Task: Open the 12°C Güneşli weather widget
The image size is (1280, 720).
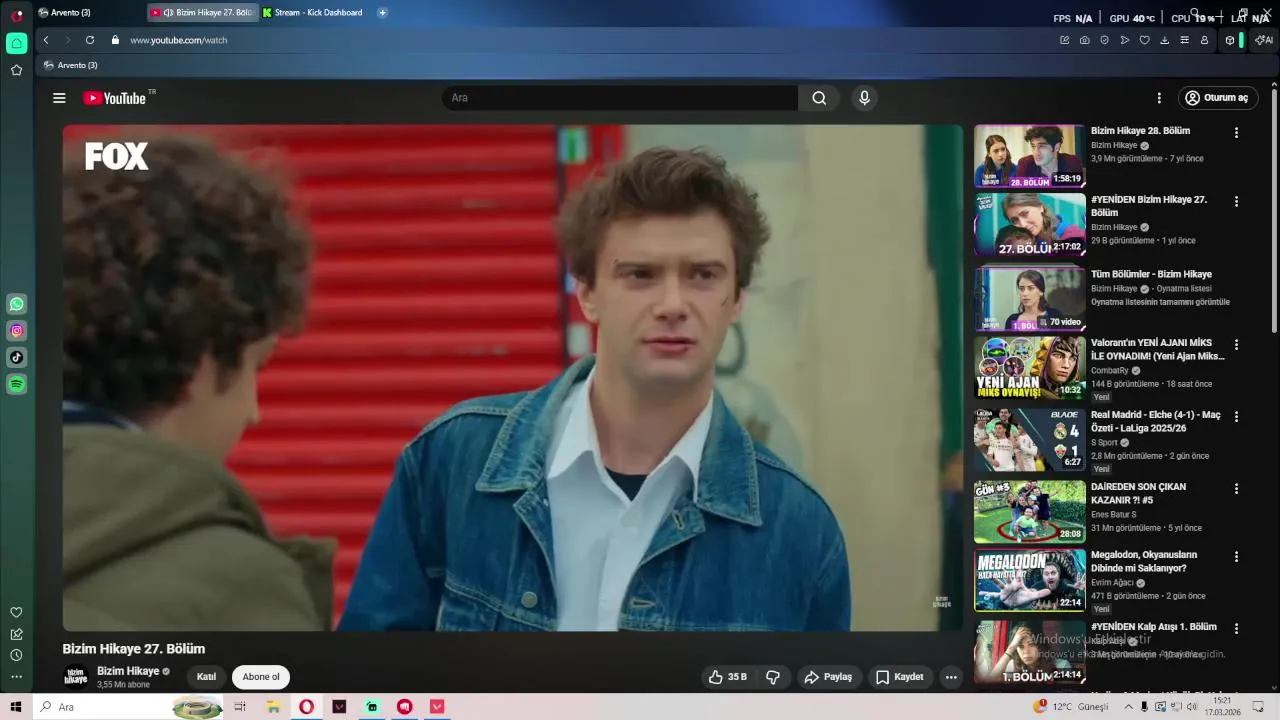Action: coord(1071,707)
